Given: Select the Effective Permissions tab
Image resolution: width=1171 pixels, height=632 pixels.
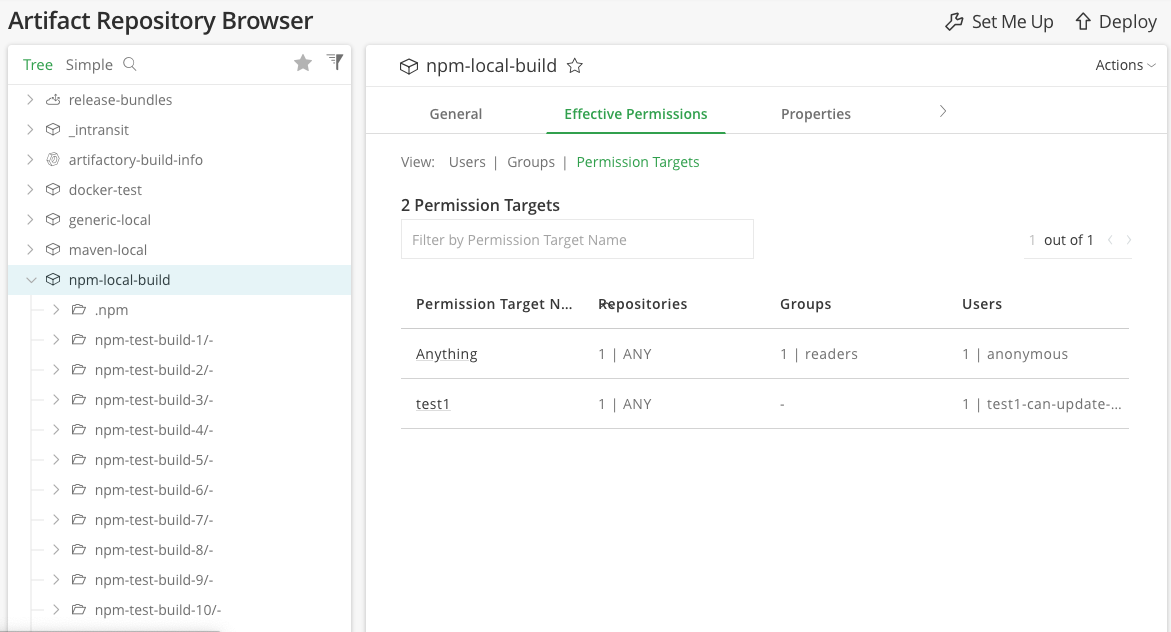Looking at the screenshot, I should point(636,114).
